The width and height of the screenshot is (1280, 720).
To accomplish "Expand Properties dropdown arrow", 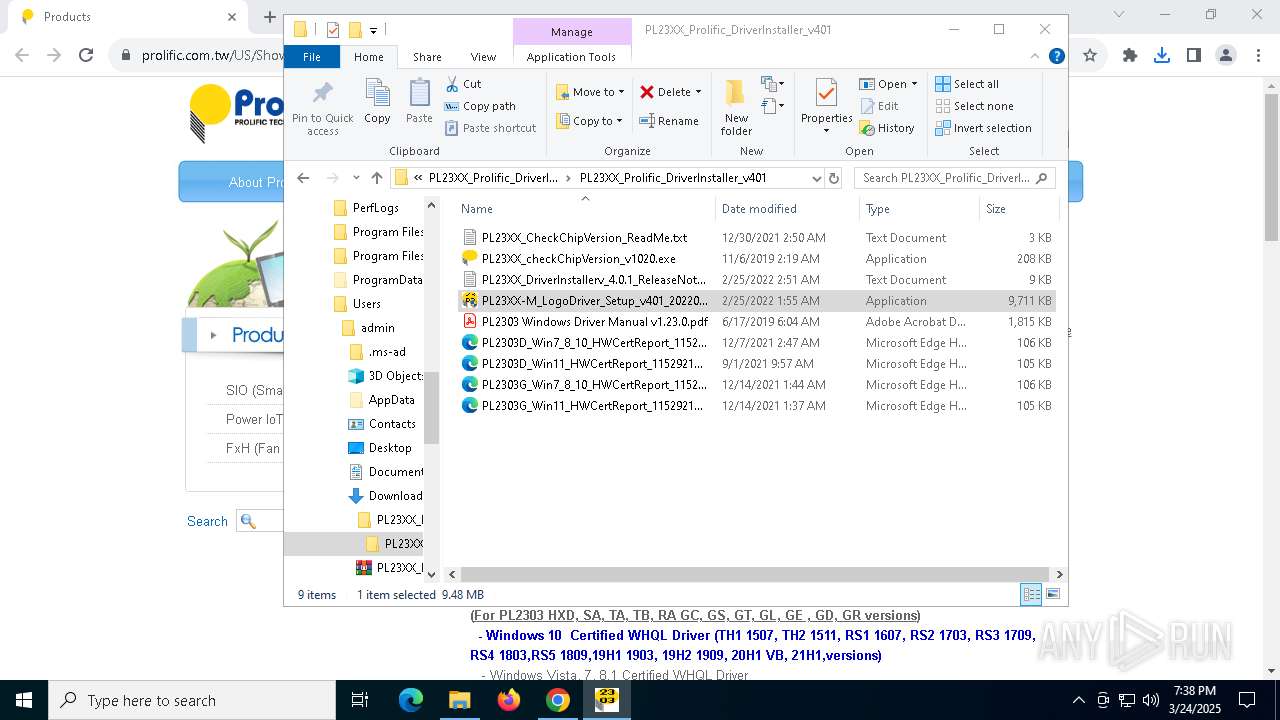I will pos(826,131).
